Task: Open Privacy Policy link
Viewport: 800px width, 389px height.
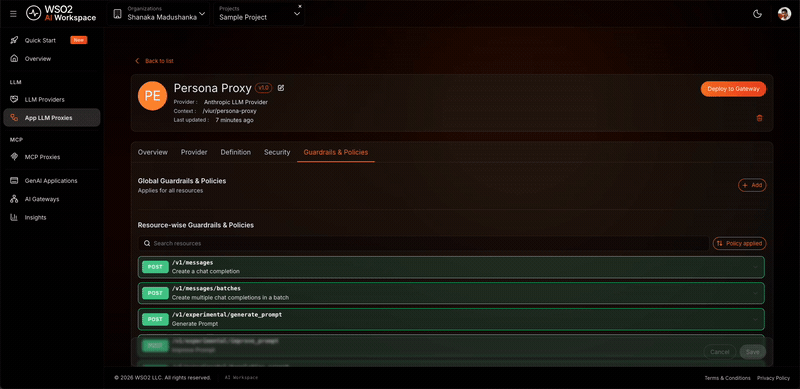Action: [x=773, y=378]
